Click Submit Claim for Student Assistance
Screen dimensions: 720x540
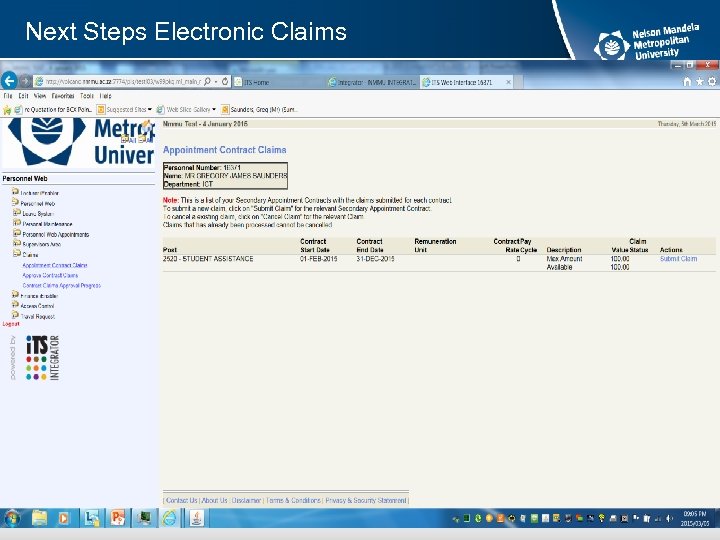tap(678, 259)
